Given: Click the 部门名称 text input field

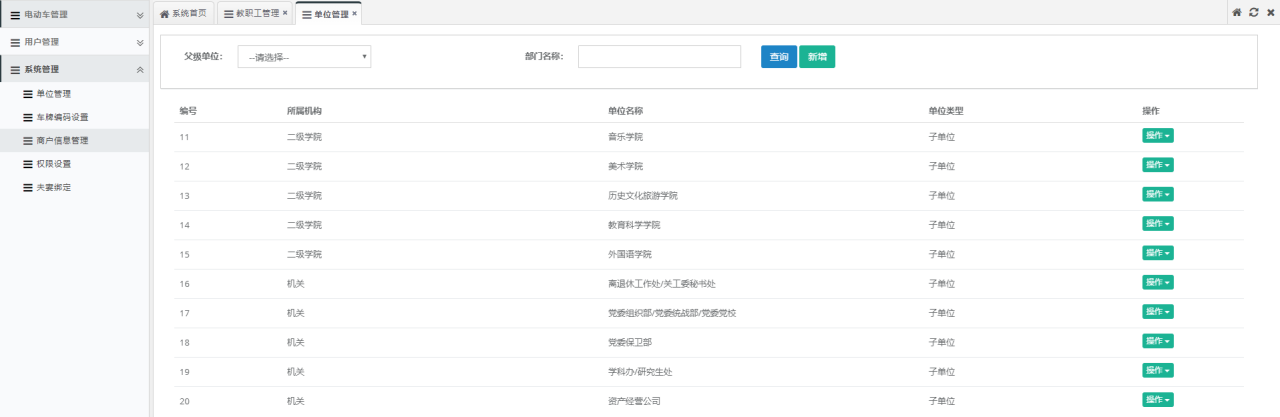Looking at the screenshot, I should [x=659, y=57].
